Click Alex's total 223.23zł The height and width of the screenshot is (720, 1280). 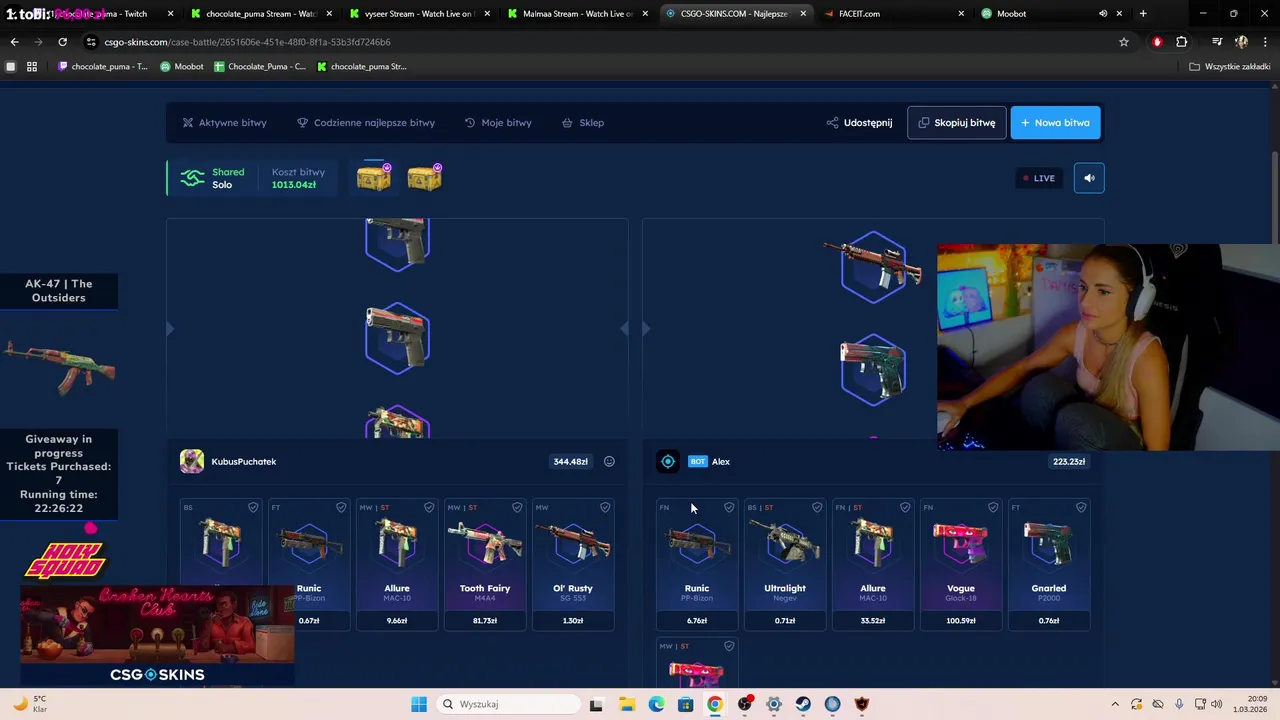(1069, 462)
